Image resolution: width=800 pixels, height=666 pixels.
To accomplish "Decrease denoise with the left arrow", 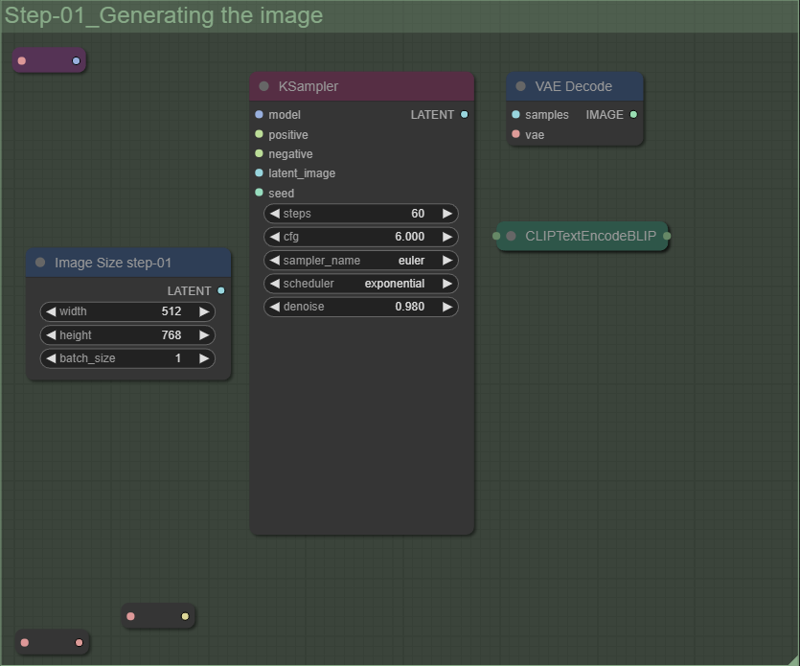I will pyautogui.click(x=274, y=307).
